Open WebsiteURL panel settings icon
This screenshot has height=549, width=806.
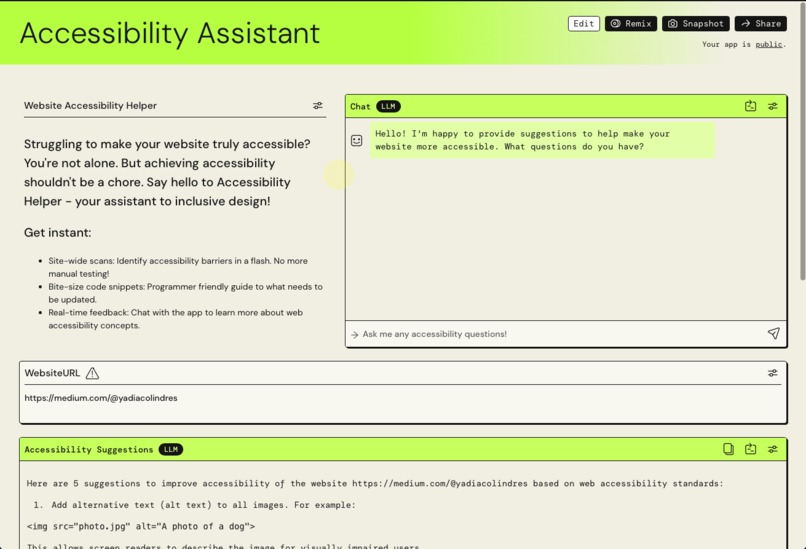773,373
